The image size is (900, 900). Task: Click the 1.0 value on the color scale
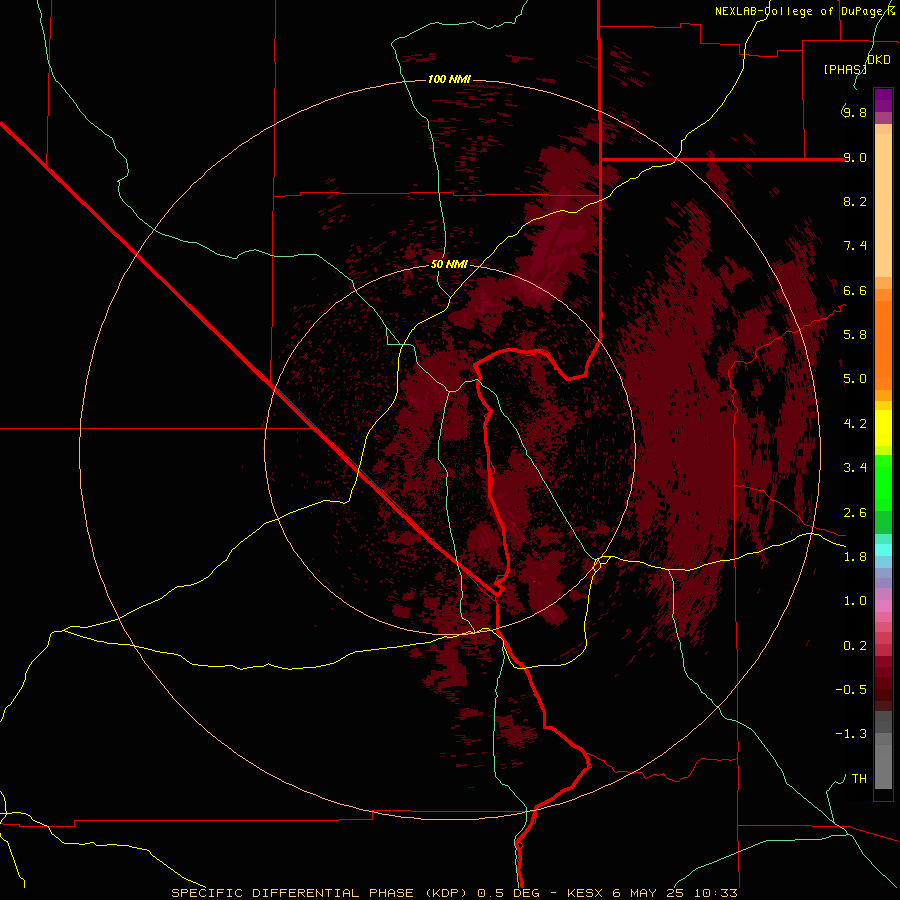pyautogui.click(x=855, y=601)
